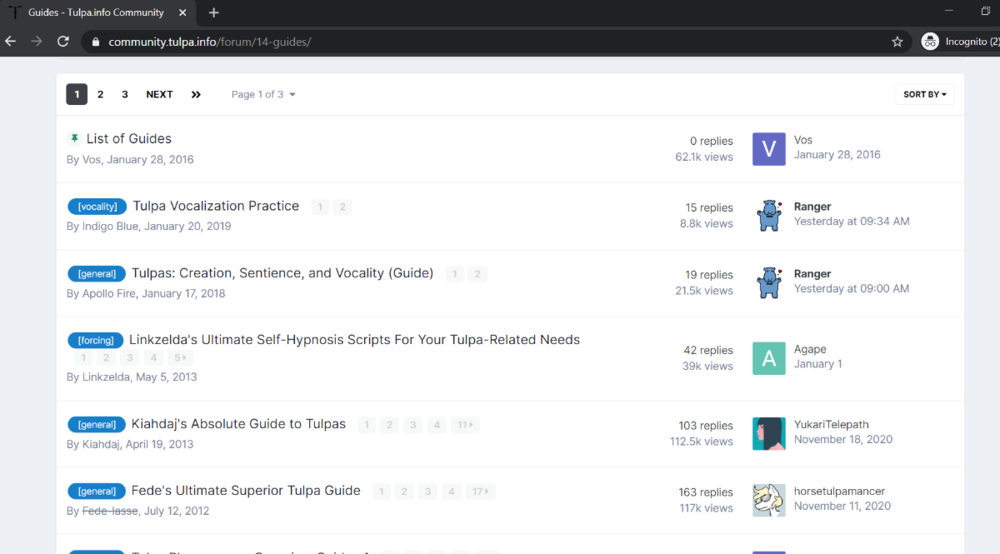
Task: Open Fede's Ultimate Superior Tulpa Guide
Action: click(x=246, y=491)
